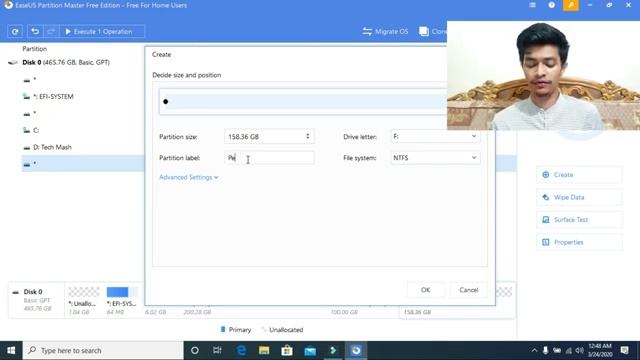Open the File system dropdown
Viewport: 640px width, 360px height.
[x=435, y=158]
